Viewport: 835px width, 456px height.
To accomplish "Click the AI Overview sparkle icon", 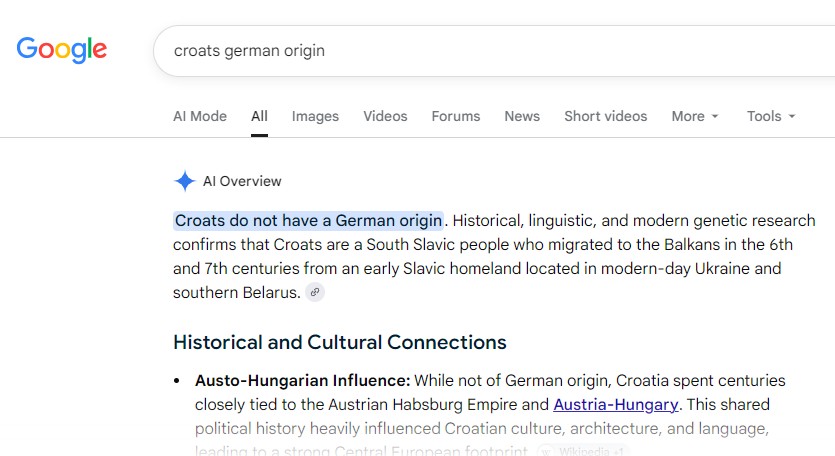I will tap(185, 181).
